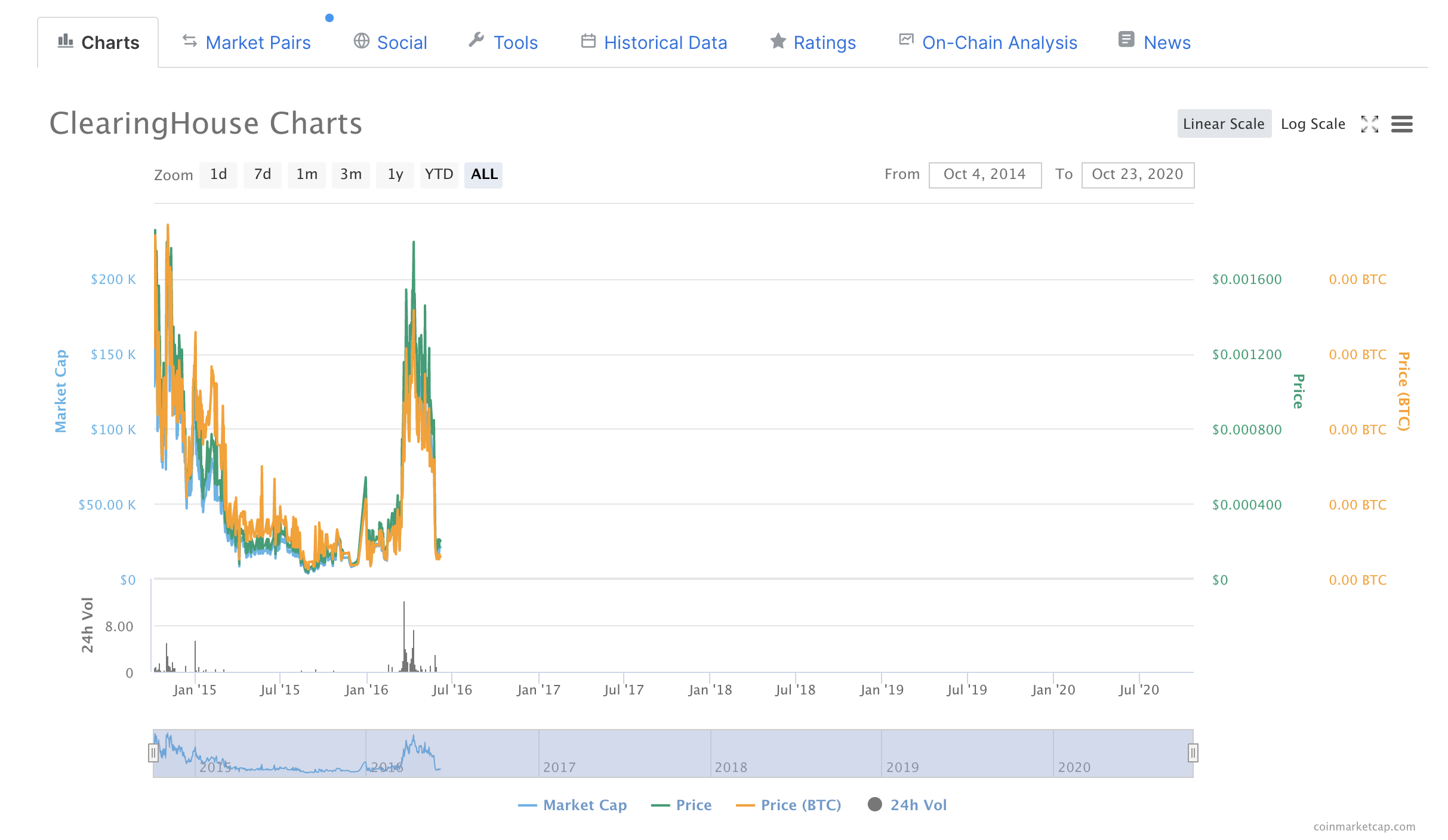Click the Tools wrench icon
Viewport: 1448px width, 840px height.
point(476,40)
